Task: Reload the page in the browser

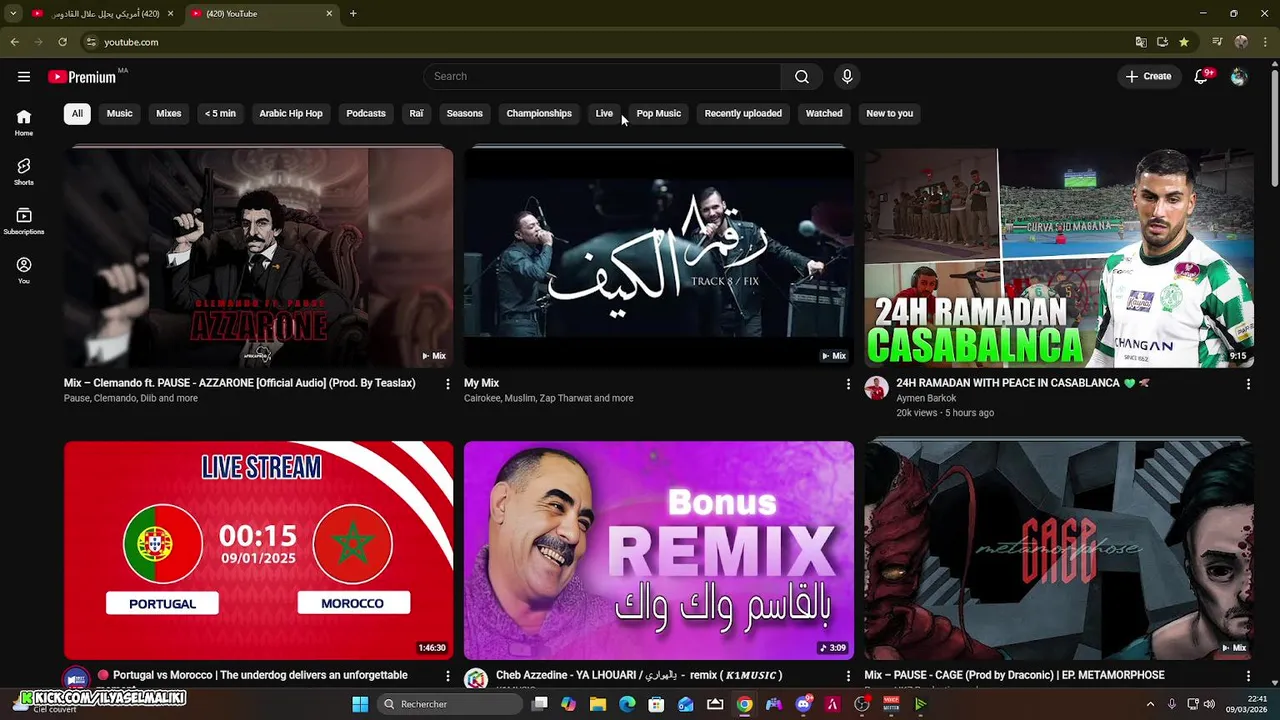Action: 62,42
